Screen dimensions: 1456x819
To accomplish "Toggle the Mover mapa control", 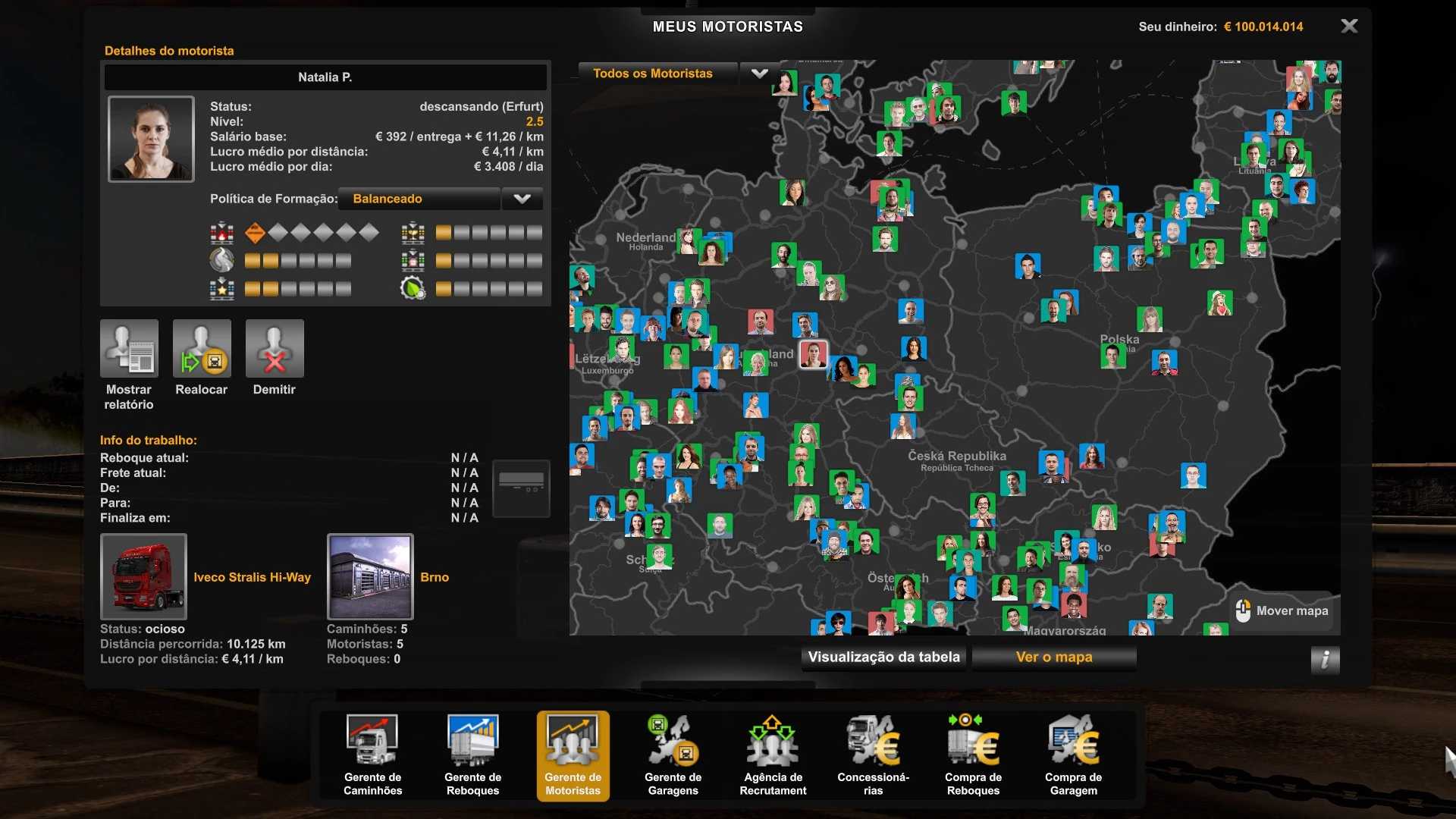I will pyautogui.click(x=1281, y=611).
